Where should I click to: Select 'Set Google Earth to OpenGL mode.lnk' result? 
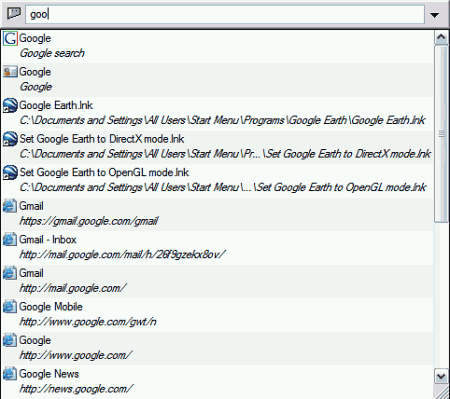coord(217,180)
